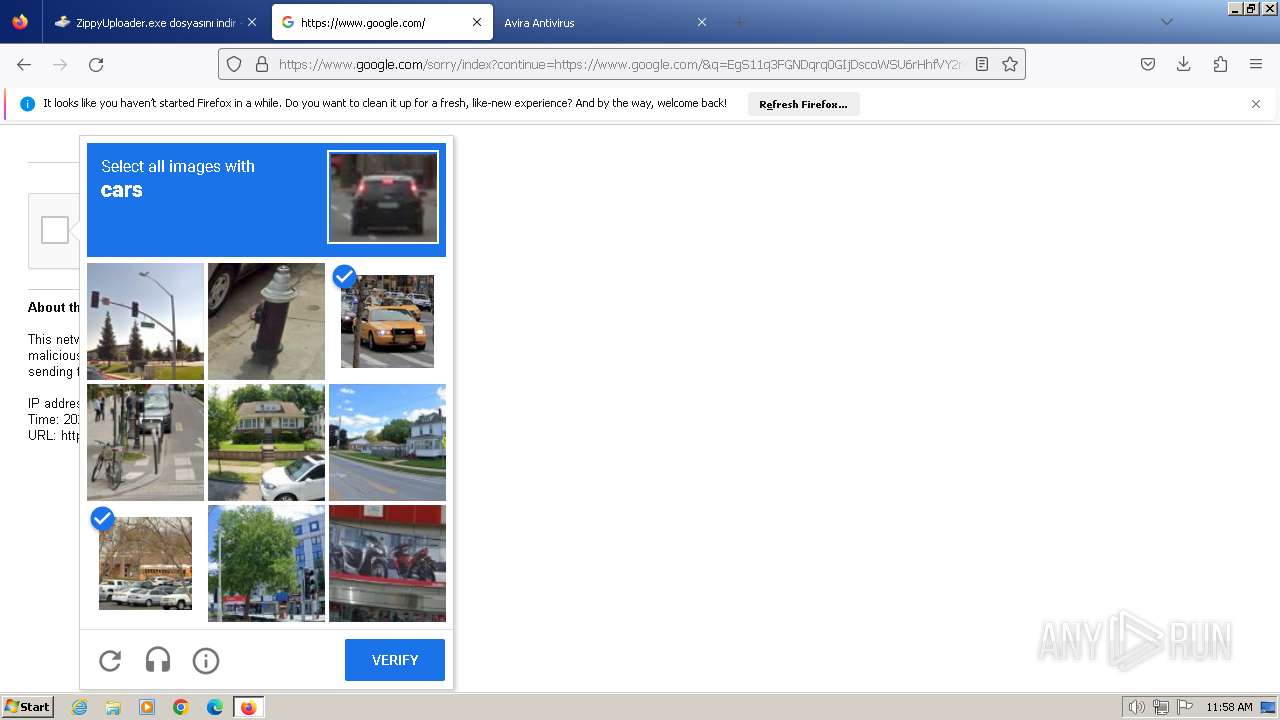The height and width of the screenshot is (720, 1280).
Task: Select the bicycle on sidewalk image tile
Action: click(x=145, y=442)
